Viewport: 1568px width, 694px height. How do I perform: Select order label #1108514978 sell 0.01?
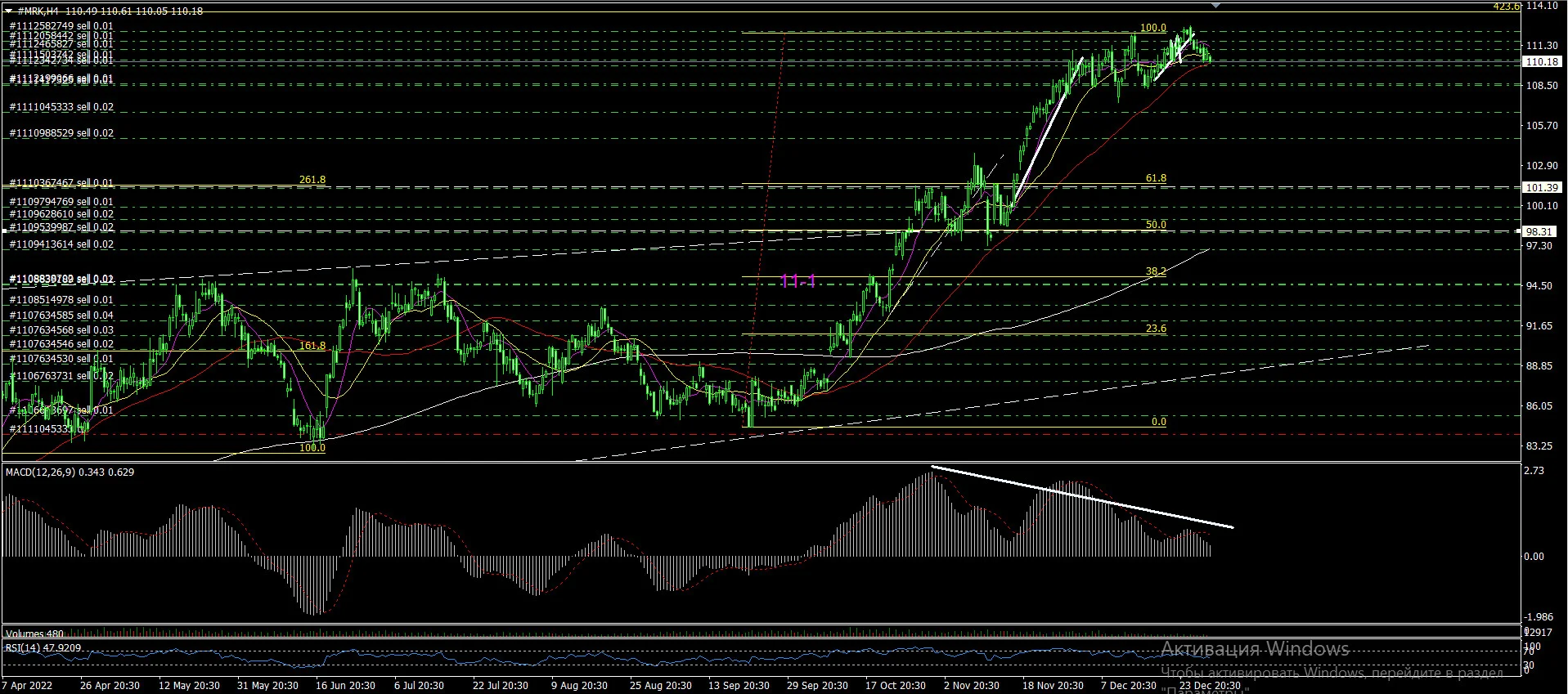coord(61,300)
